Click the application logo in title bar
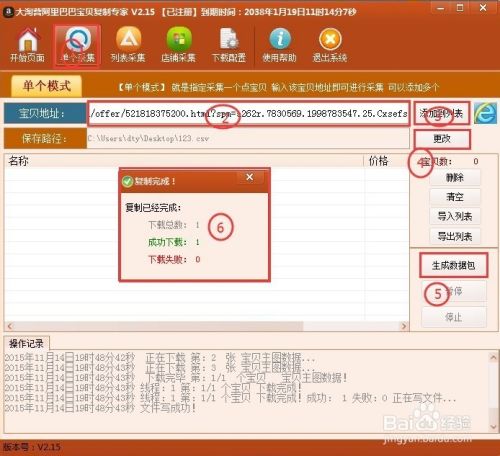Image resolution: width=500 pixels, height=456 pixels. 9,12
